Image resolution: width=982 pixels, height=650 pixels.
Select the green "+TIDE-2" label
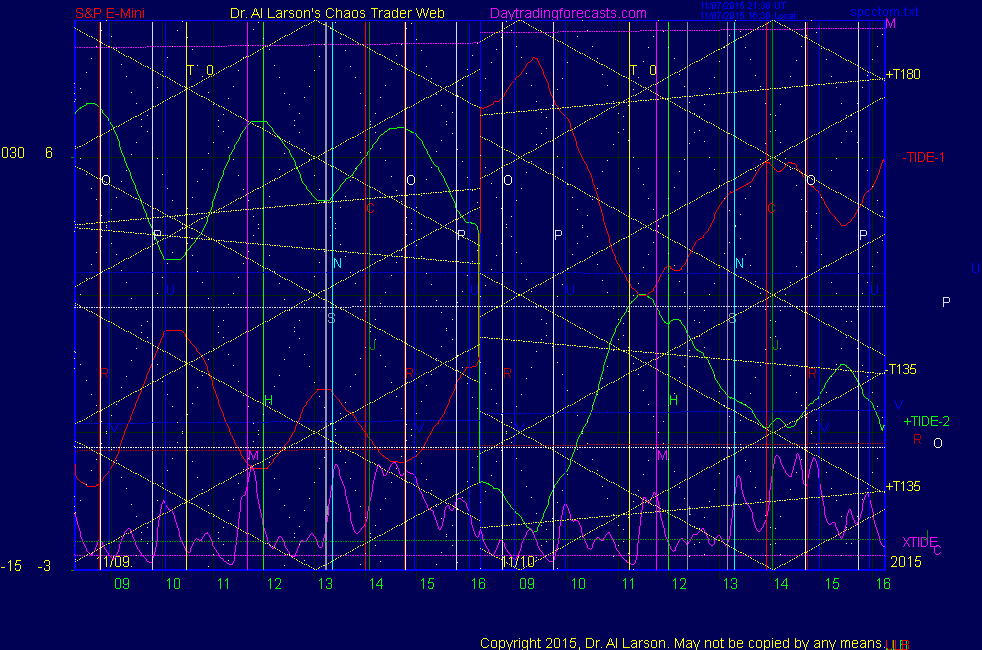point(926,421)
